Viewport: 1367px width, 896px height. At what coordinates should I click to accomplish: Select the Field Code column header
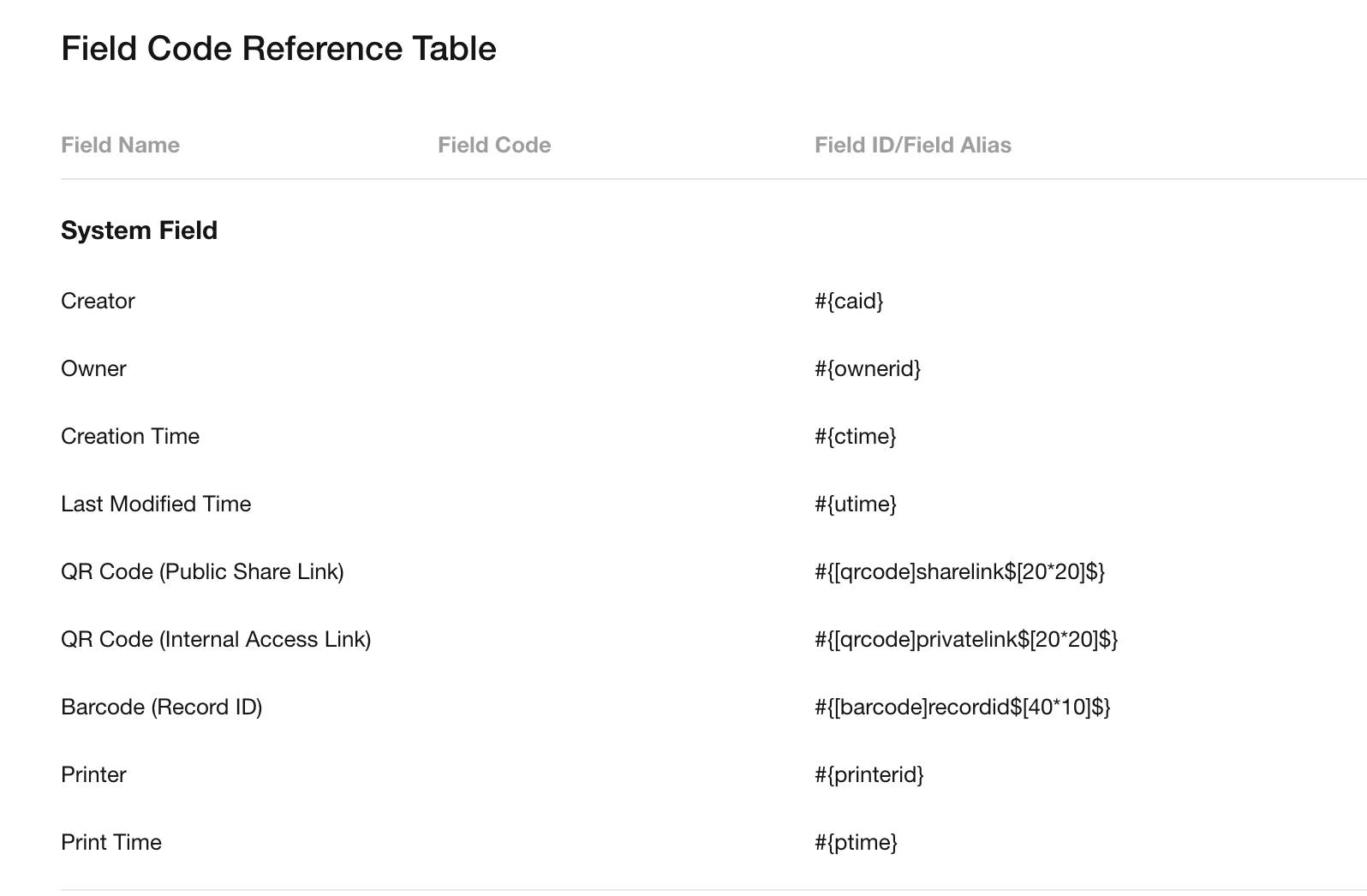click(494, 145)
